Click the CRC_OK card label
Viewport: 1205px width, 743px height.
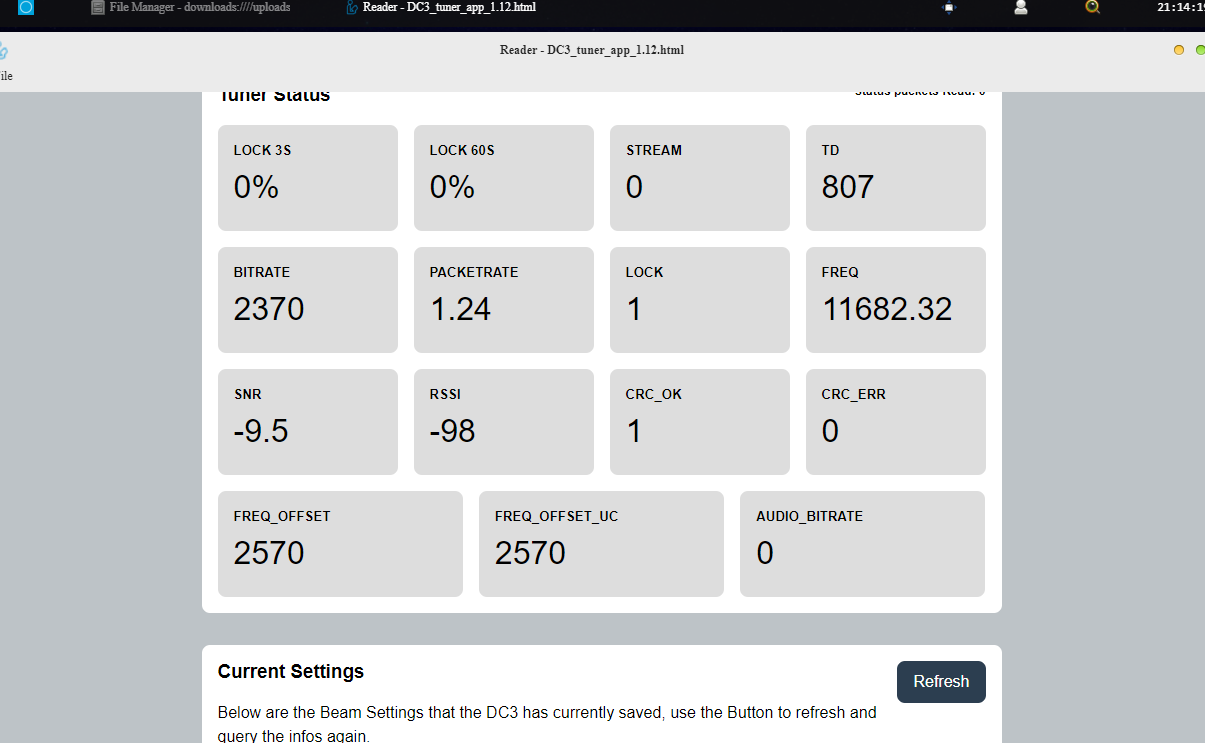pos(654,394)
